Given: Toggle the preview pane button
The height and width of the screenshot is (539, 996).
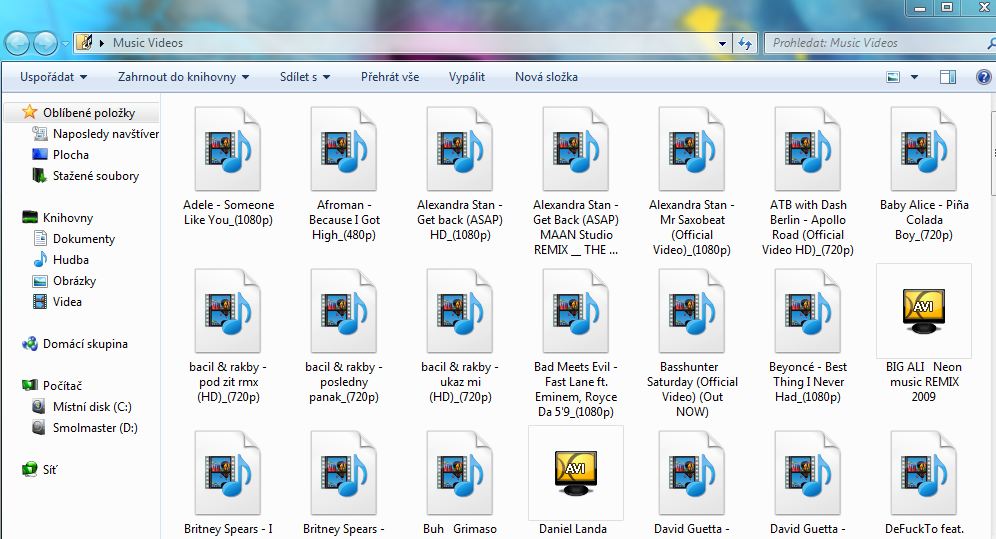Looking at the screenshot, I should click(x=948, y=77).
